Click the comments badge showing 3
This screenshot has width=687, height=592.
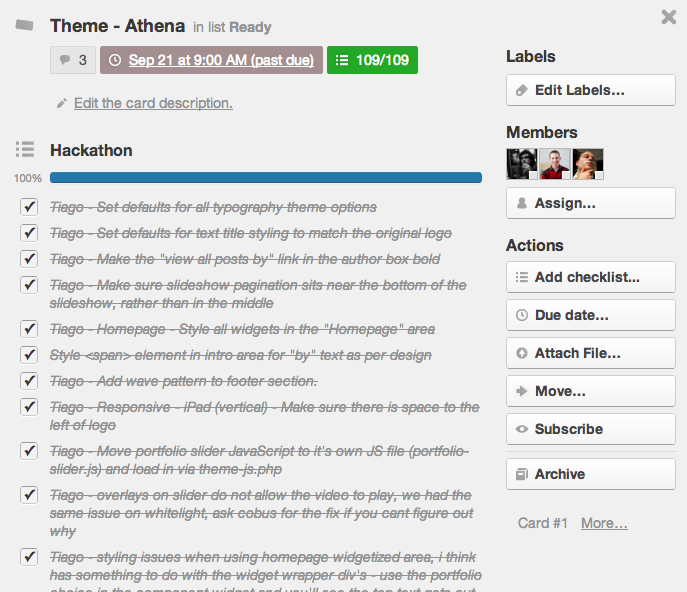coord(72,60)
